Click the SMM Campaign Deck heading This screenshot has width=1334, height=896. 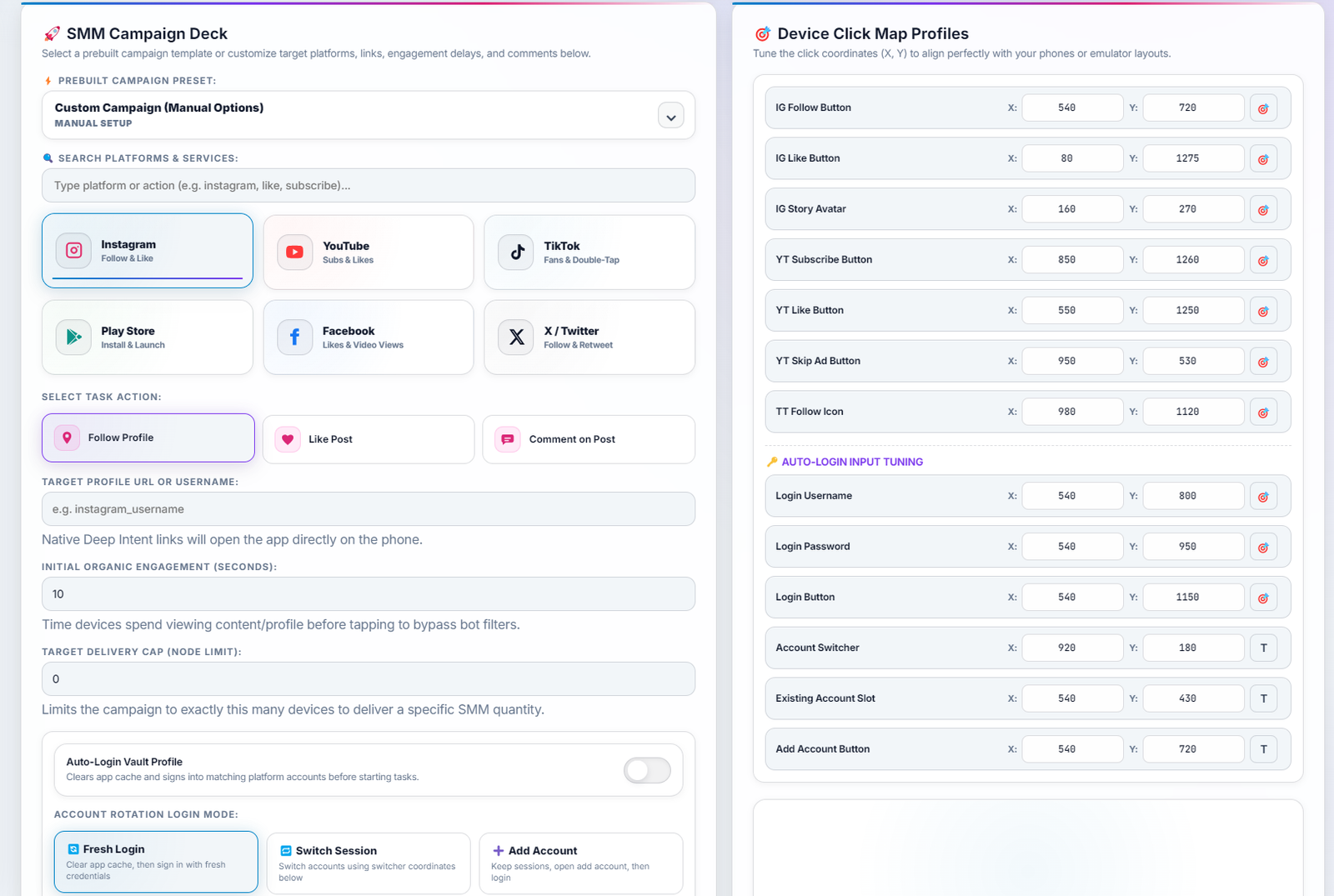(x=147, y=33)
